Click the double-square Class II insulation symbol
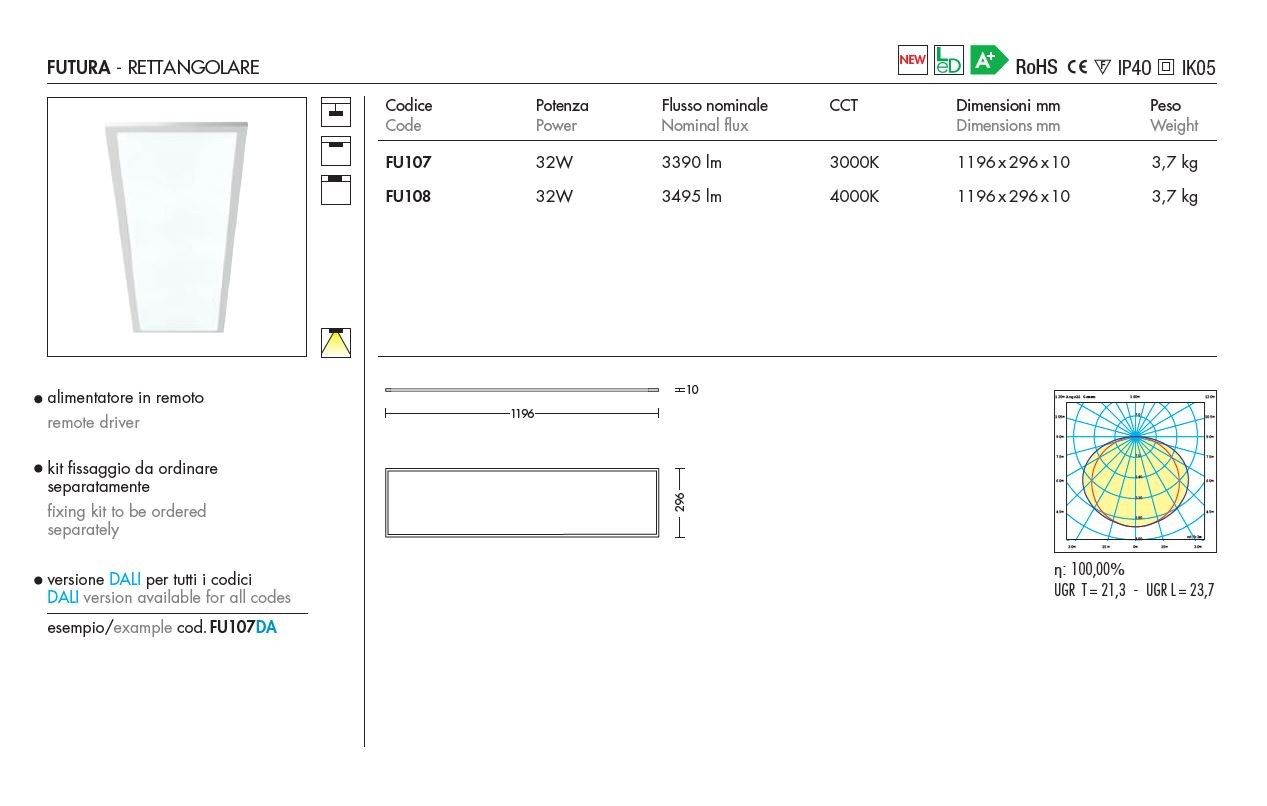 coord(1166,67)
